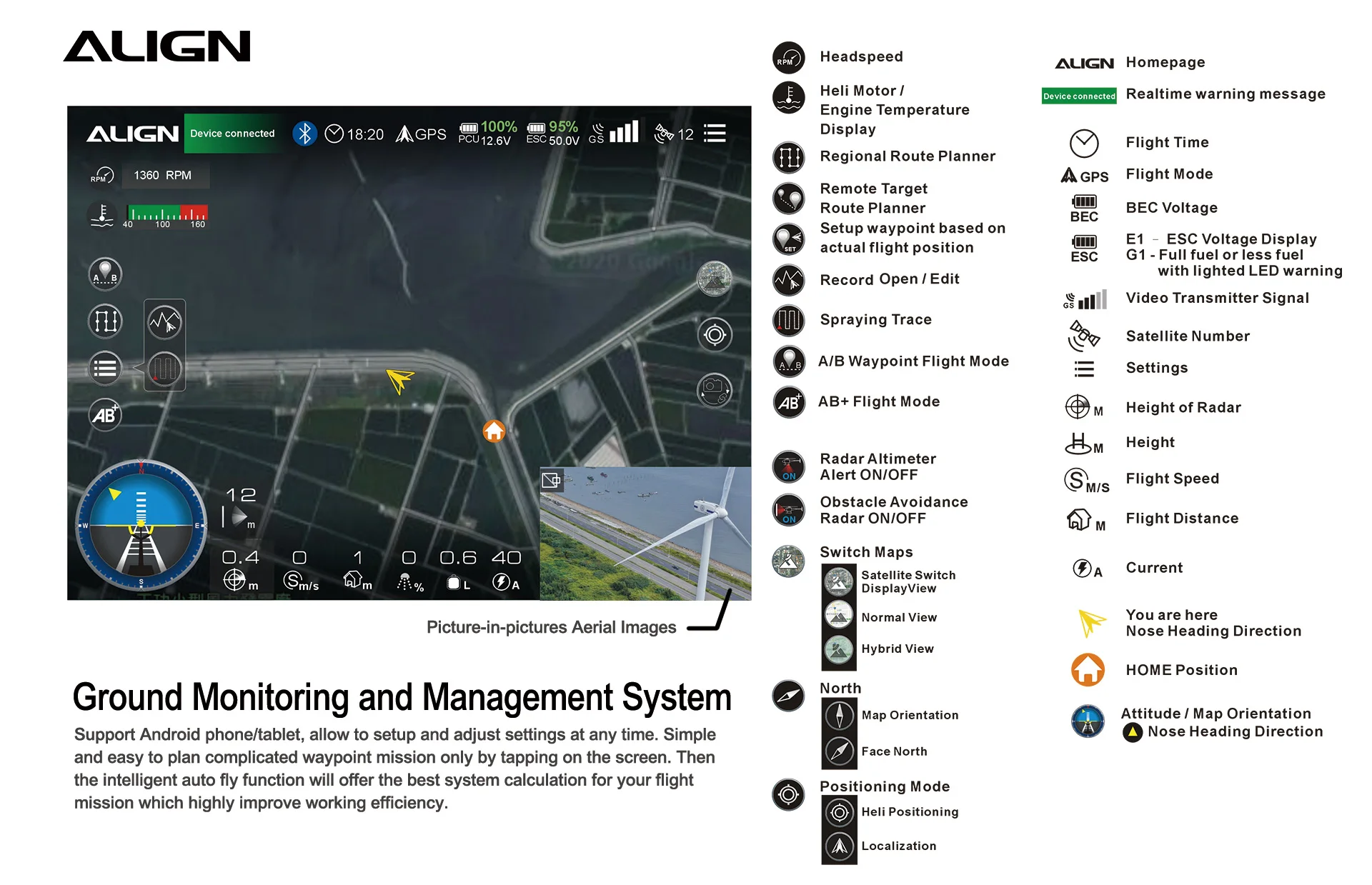Click the Setup waypoint SET icon in the legend
This screenshot has height=885, width=1372.
pos(789,239)
